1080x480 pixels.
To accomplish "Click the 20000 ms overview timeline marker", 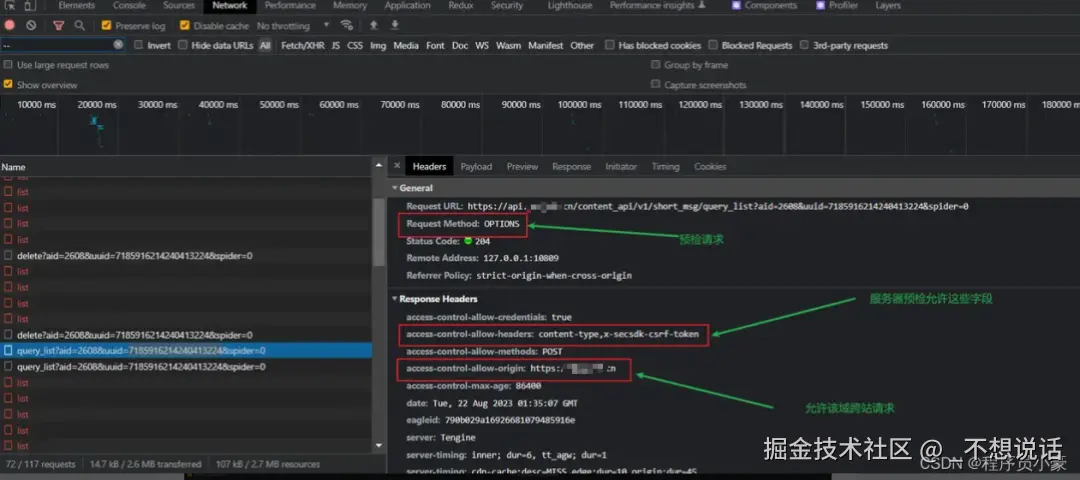I will click(97, 105).
